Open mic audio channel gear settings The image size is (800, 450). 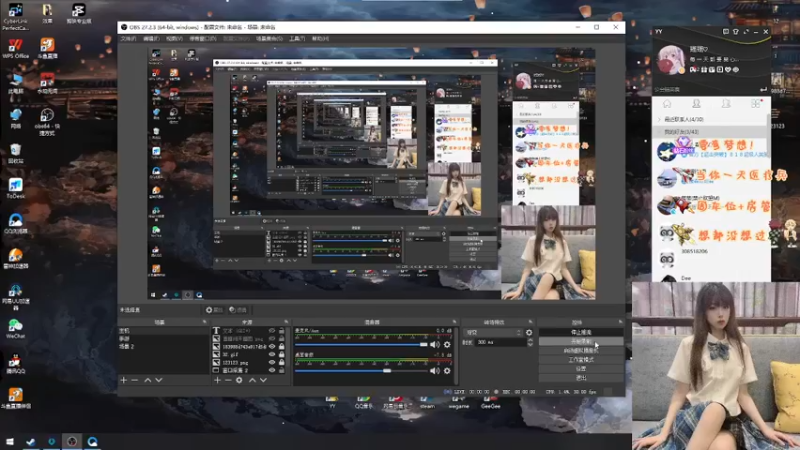point(447,345)
